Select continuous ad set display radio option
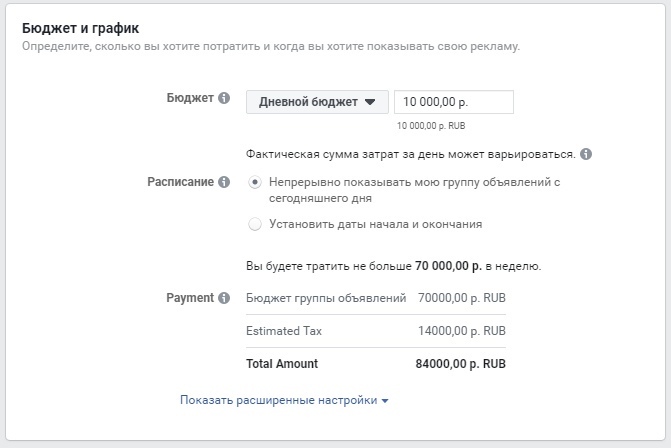This screenshot has width=671, height=448. pyautogui.click(x=255, y=183)
